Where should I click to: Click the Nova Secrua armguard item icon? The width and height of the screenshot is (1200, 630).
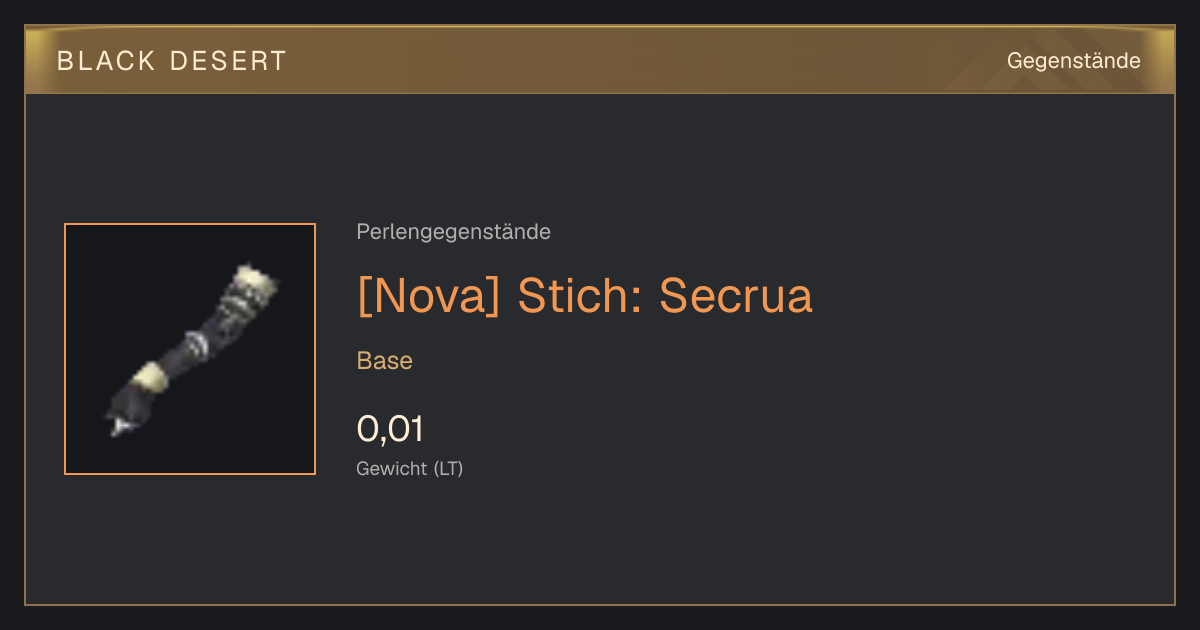click(190, 349)
